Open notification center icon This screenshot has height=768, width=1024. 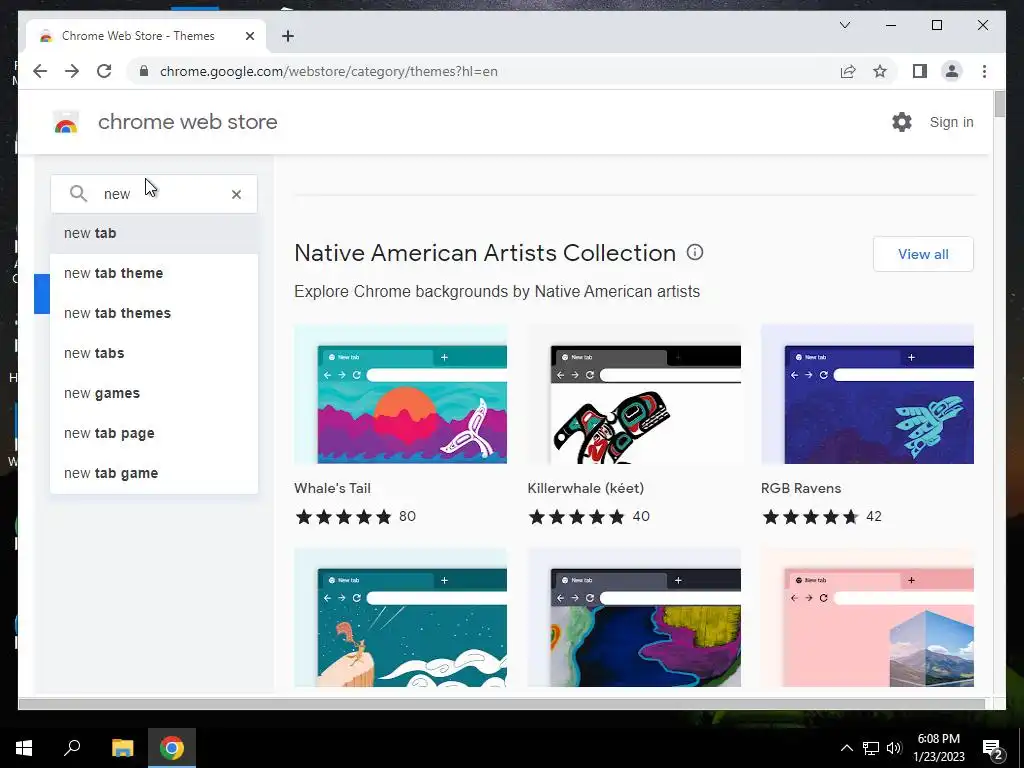(x=993, y=748)
